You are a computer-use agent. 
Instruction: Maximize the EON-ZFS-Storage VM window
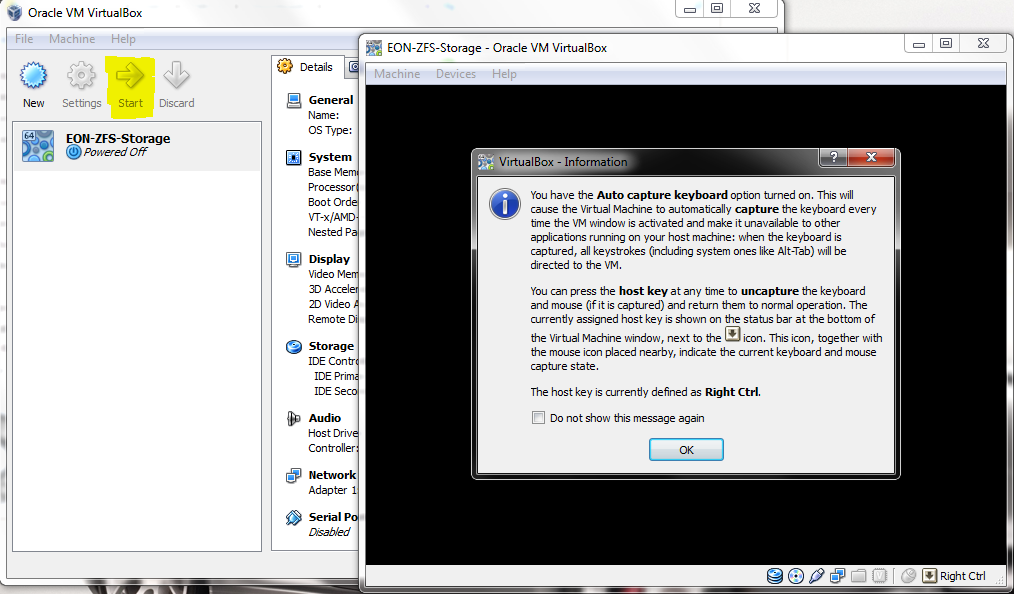(946, 43)
